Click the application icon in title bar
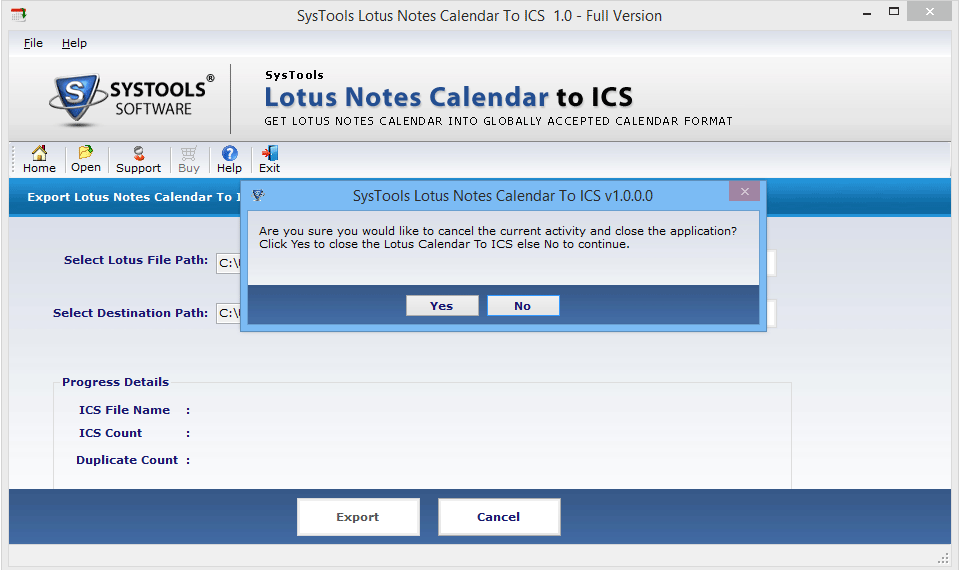Screen dimensions: 960x570 [x=18, y=15]
